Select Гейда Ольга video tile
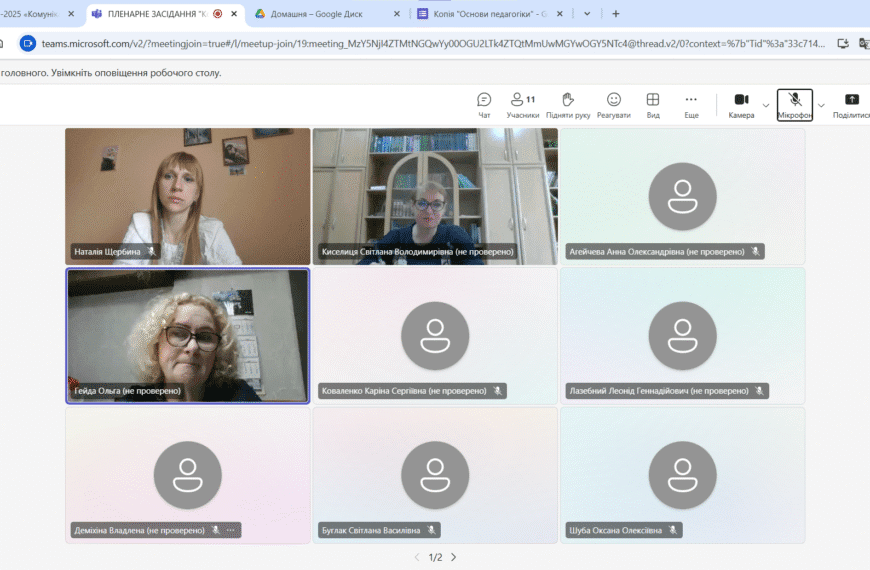 tap(188, 336)
